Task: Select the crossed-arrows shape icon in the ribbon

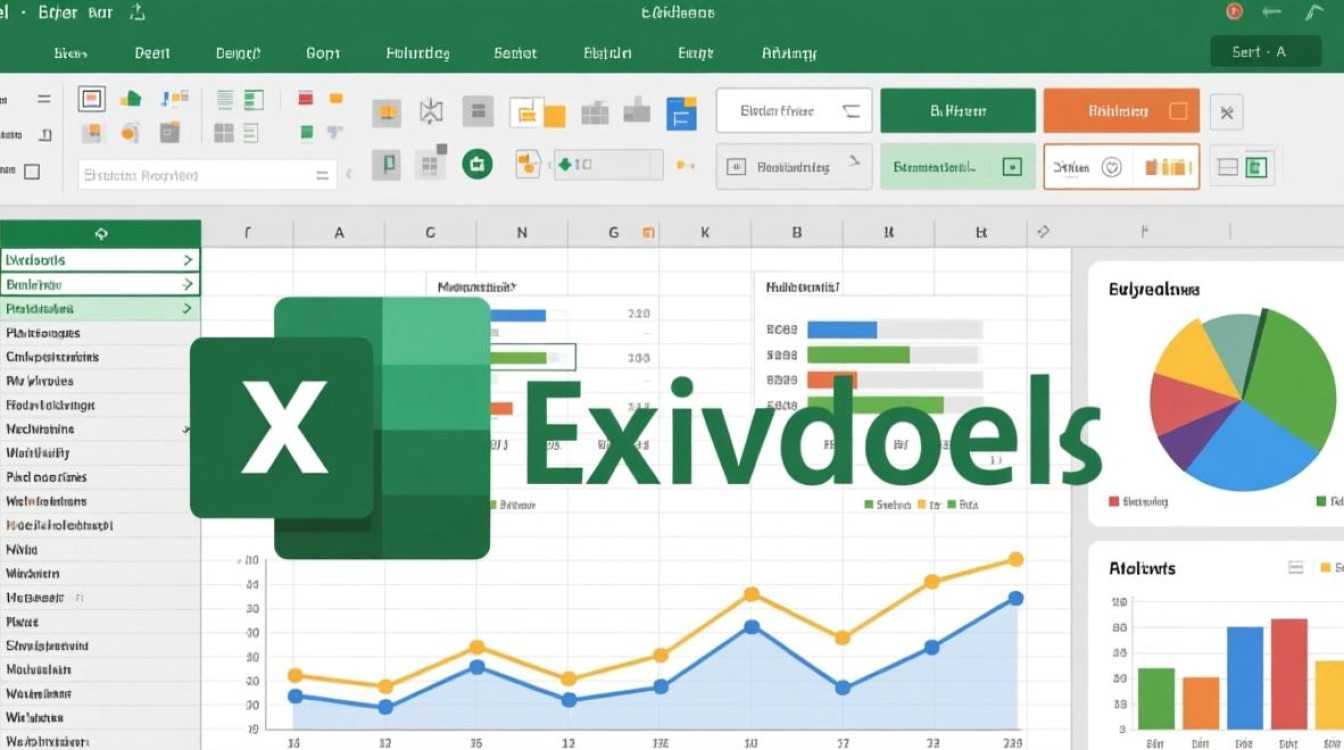Action: coord(430,111)
